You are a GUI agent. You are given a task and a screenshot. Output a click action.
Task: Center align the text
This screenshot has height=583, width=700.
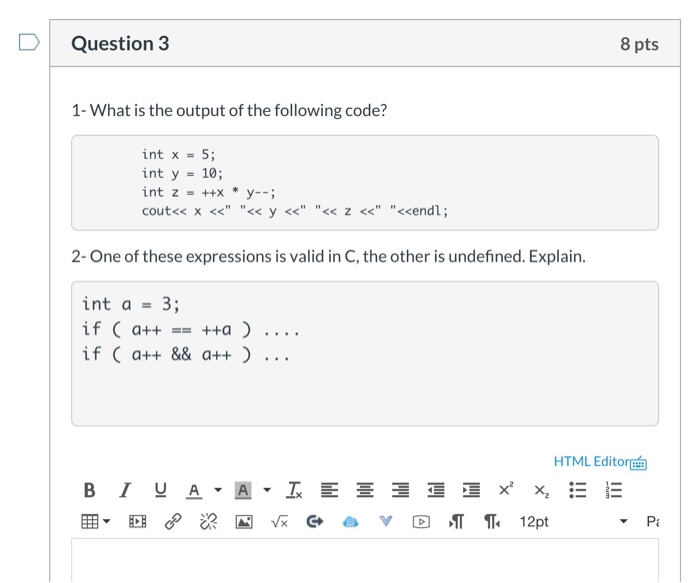[365, 490]
